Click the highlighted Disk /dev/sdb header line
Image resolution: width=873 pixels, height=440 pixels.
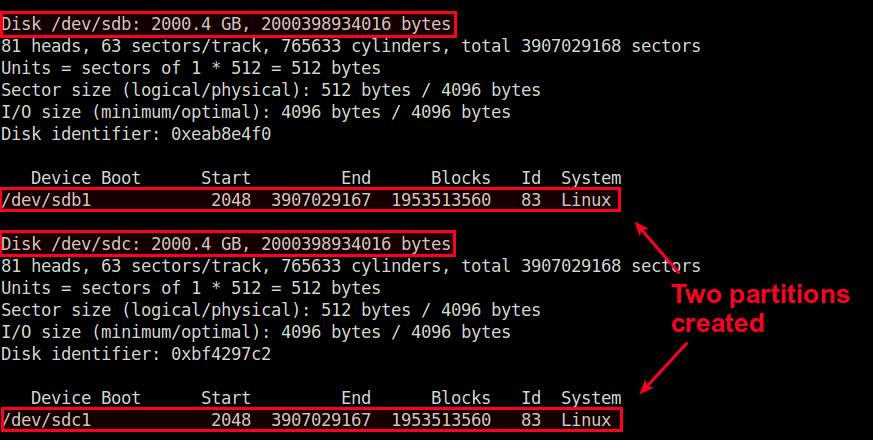(x=228, y=25)
